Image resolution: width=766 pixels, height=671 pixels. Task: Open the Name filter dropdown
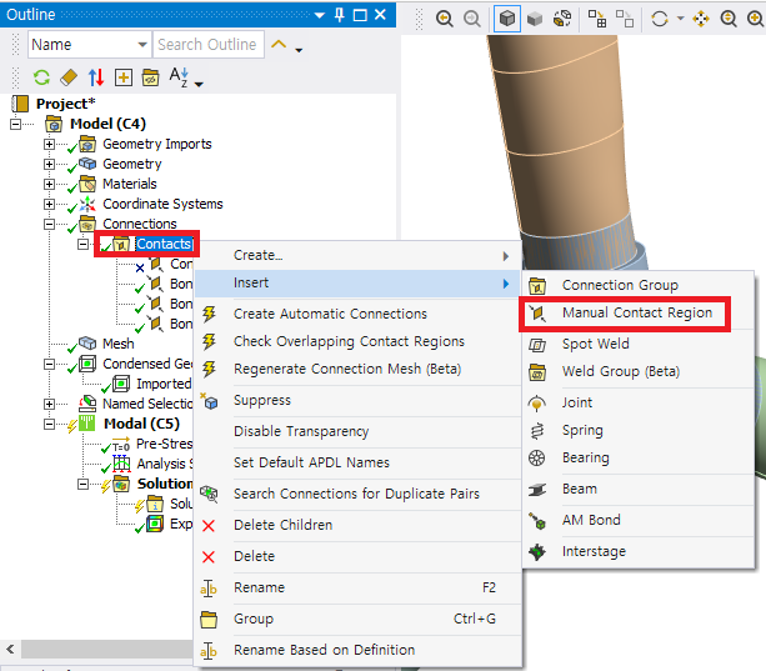[x=141, y=45]
